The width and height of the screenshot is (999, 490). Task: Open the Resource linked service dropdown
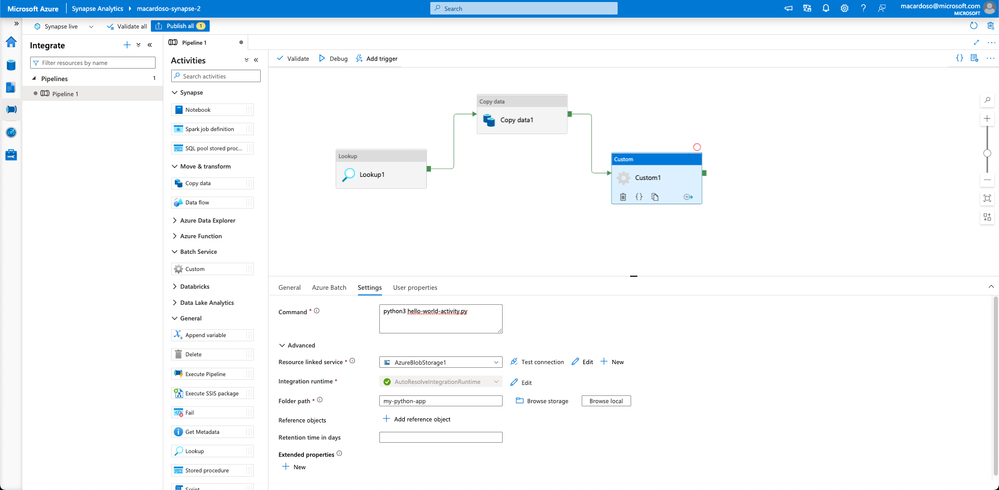click(441, 362)
